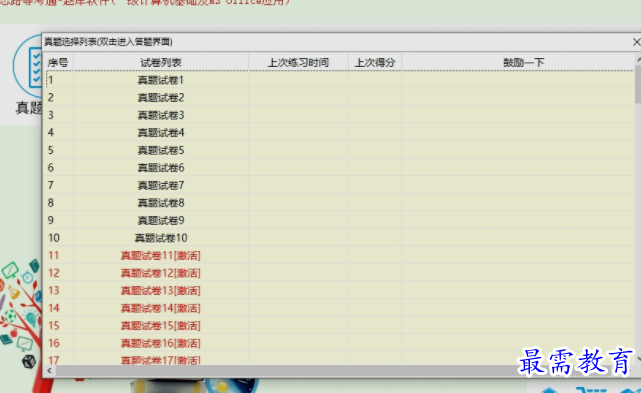The width and height of the screenshot is (641, 393).
Task: Select row 真题试卷2
Action: pos(339,98)
